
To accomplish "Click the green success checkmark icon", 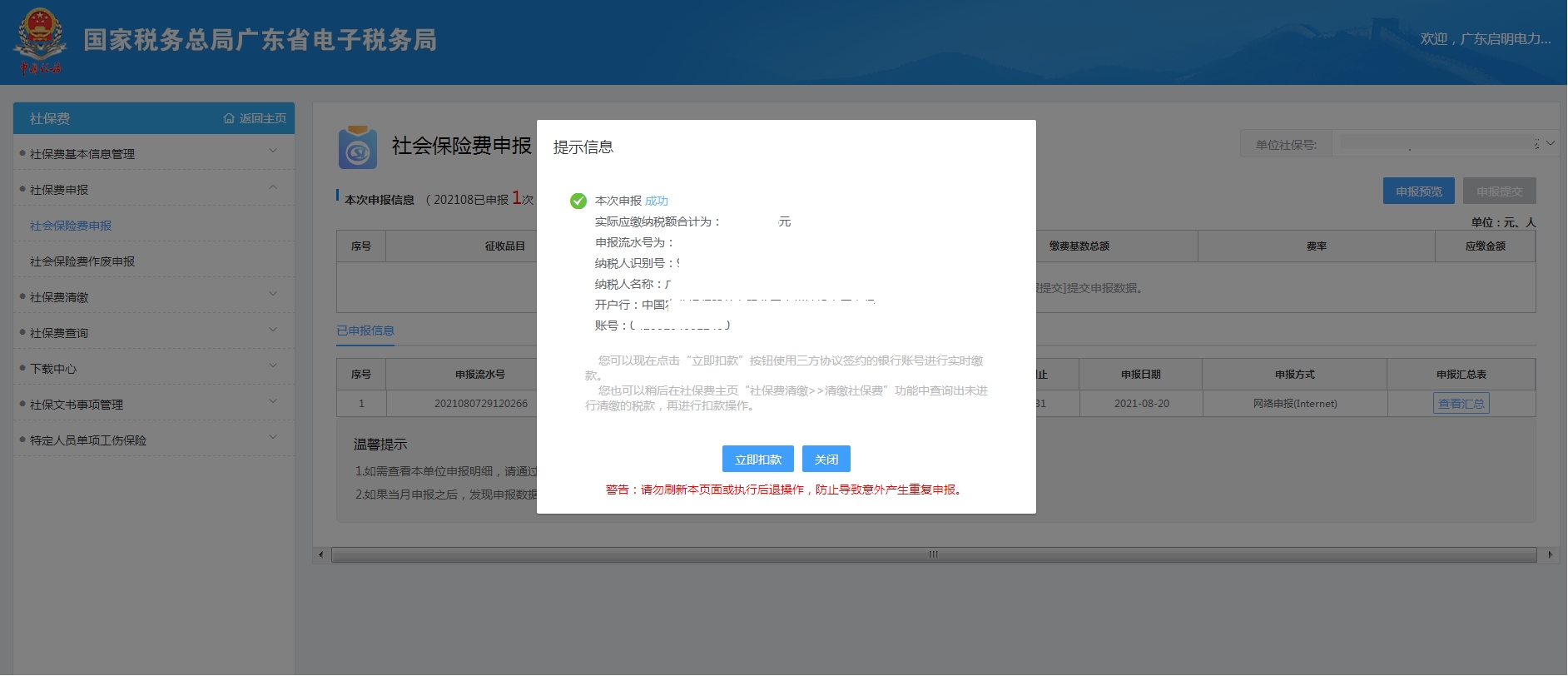I will click(578, 201).
